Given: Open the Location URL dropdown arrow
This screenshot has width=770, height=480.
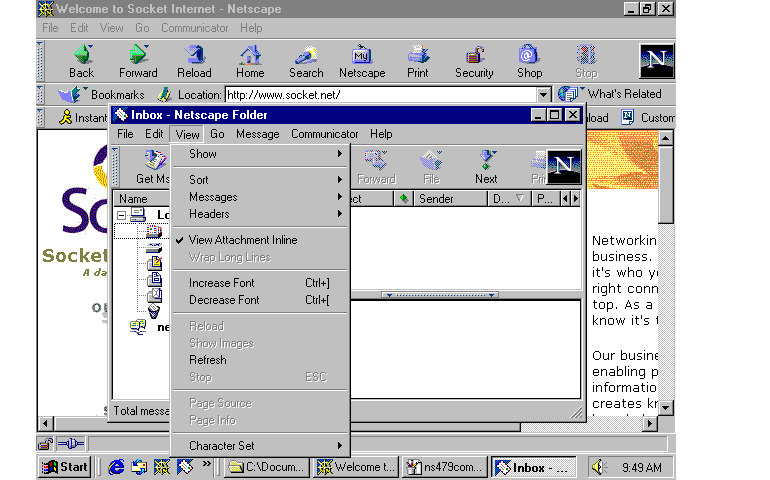Looking at the screenshot, I should click(543, 95).
